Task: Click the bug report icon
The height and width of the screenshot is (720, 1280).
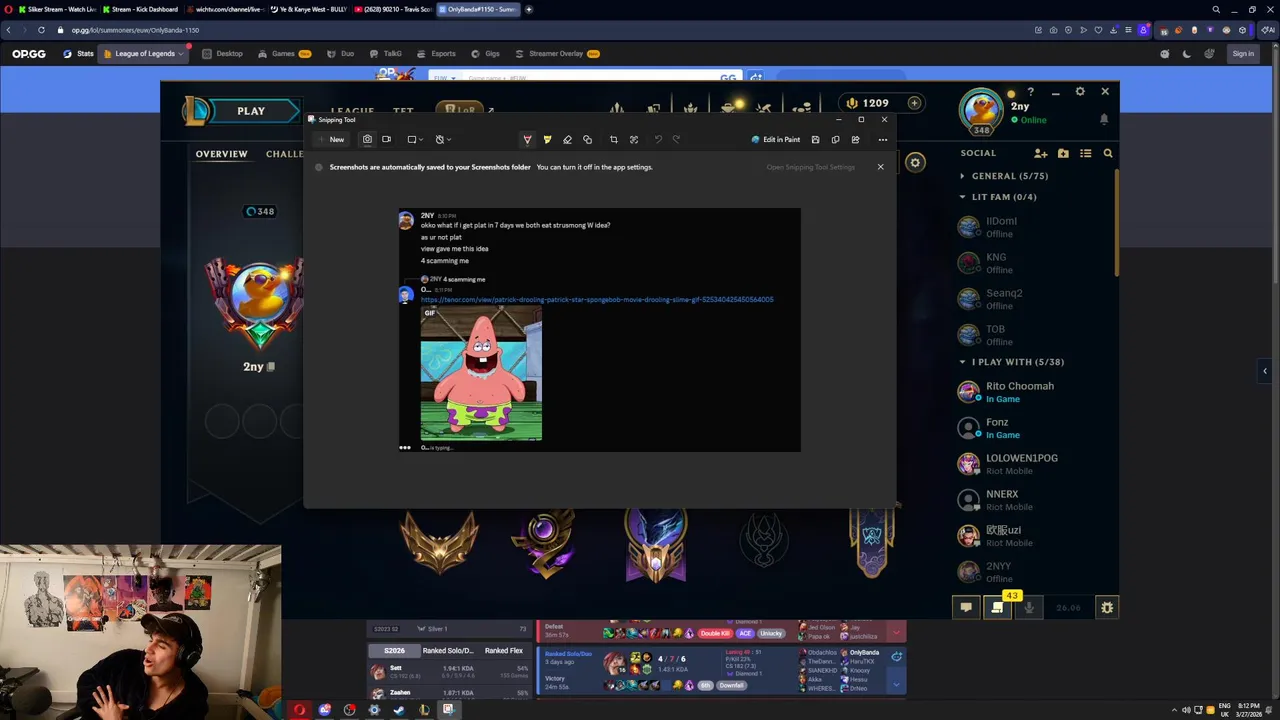Action: pyautogui.click(x=1107, y=607)
